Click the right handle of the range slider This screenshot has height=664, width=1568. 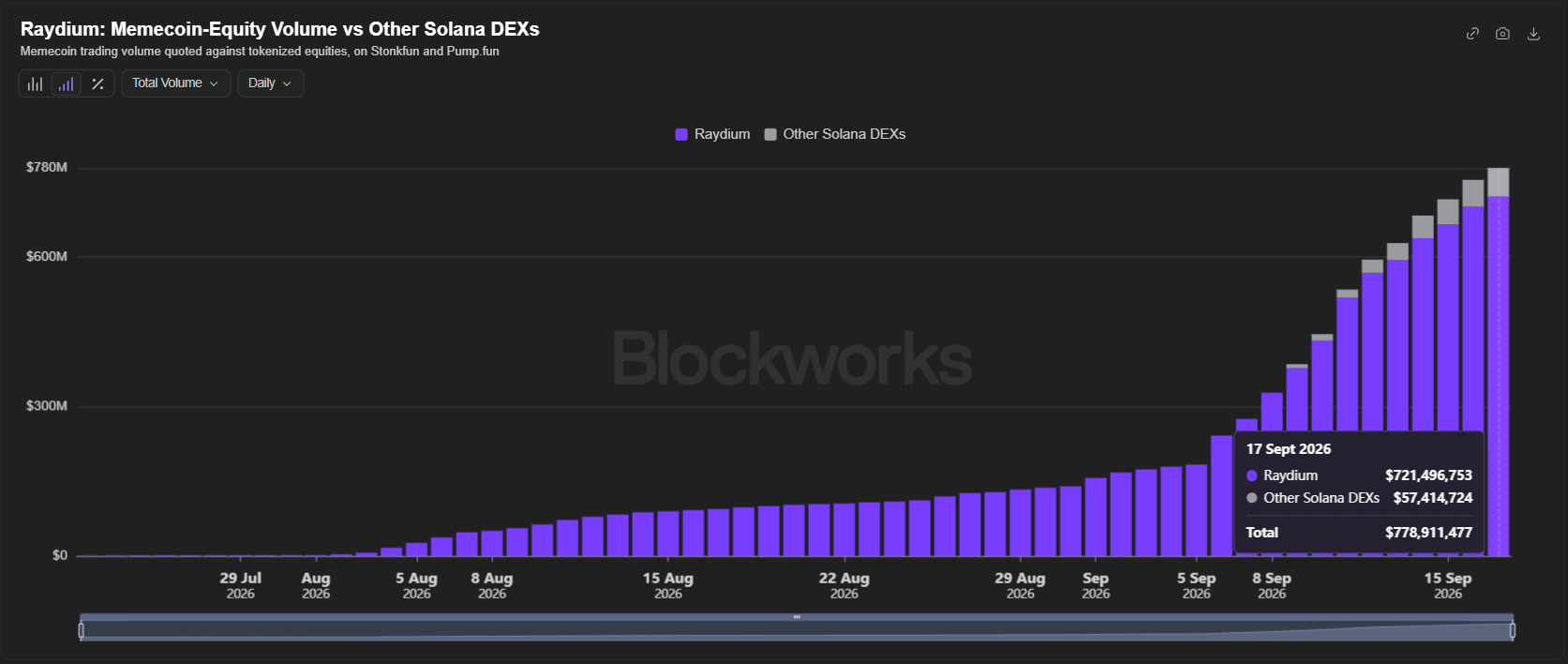point(1513,630)
